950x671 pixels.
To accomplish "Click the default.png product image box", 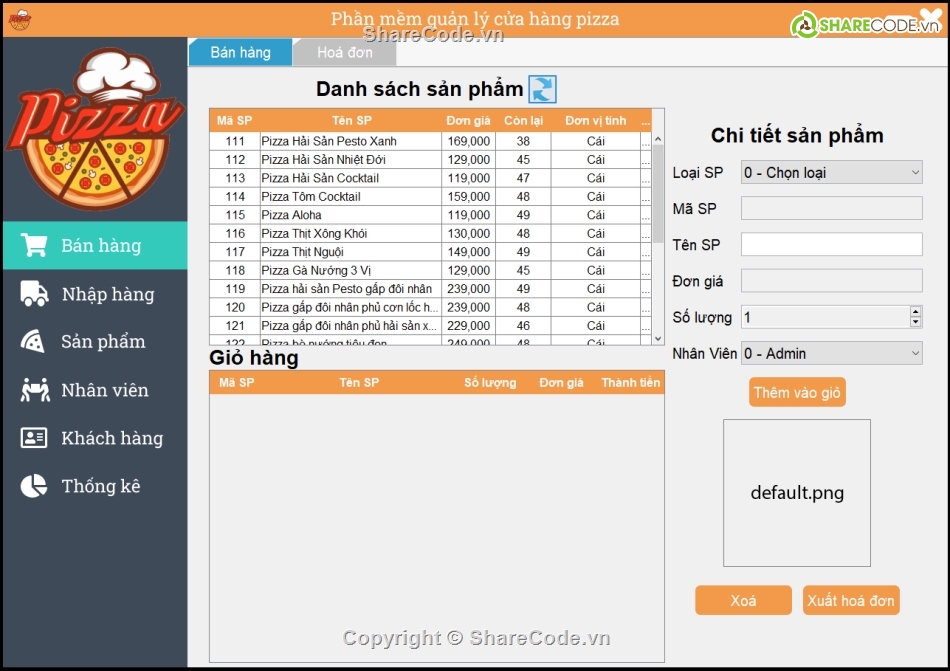I will coord(797,493).
